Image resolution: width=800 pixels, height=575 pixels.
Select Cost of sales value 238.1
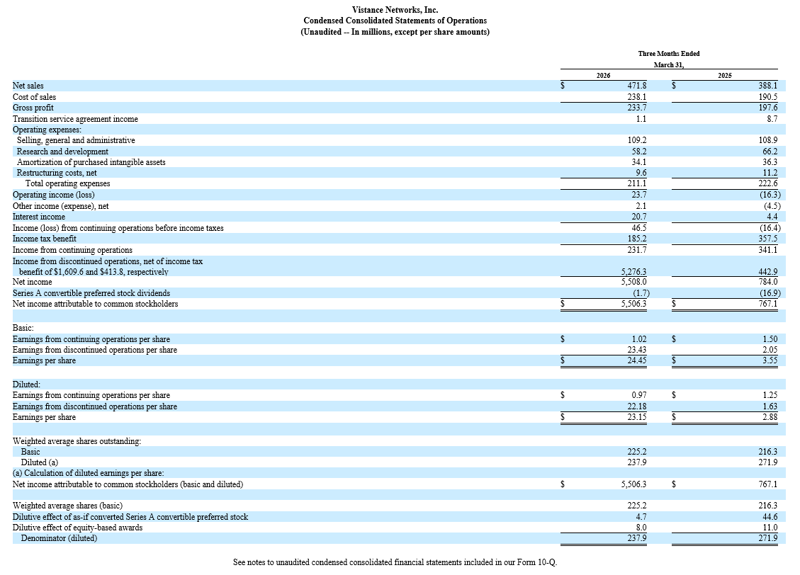[637, 97]
